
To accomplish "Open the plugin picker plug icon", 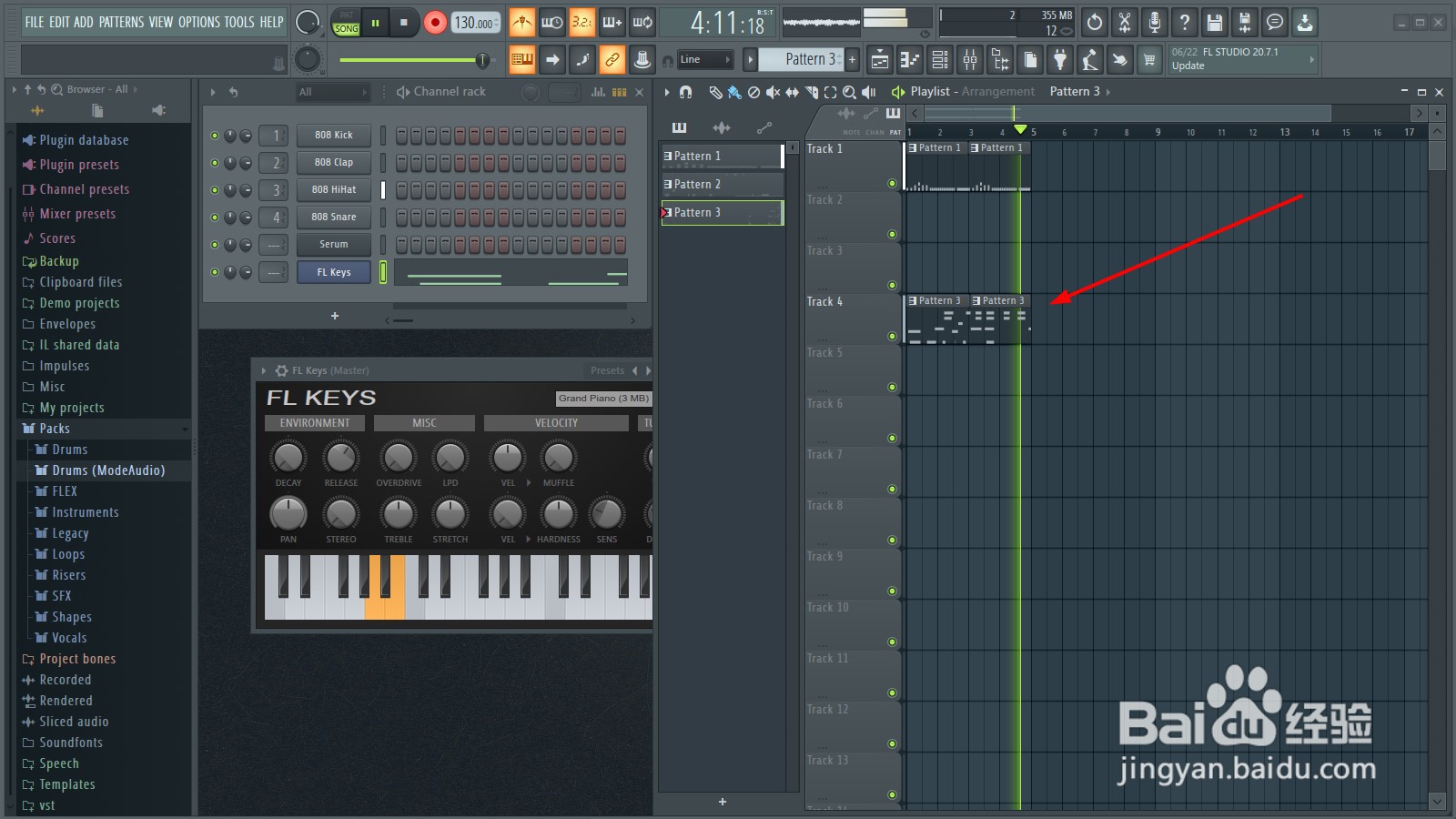I will 1060,60.
